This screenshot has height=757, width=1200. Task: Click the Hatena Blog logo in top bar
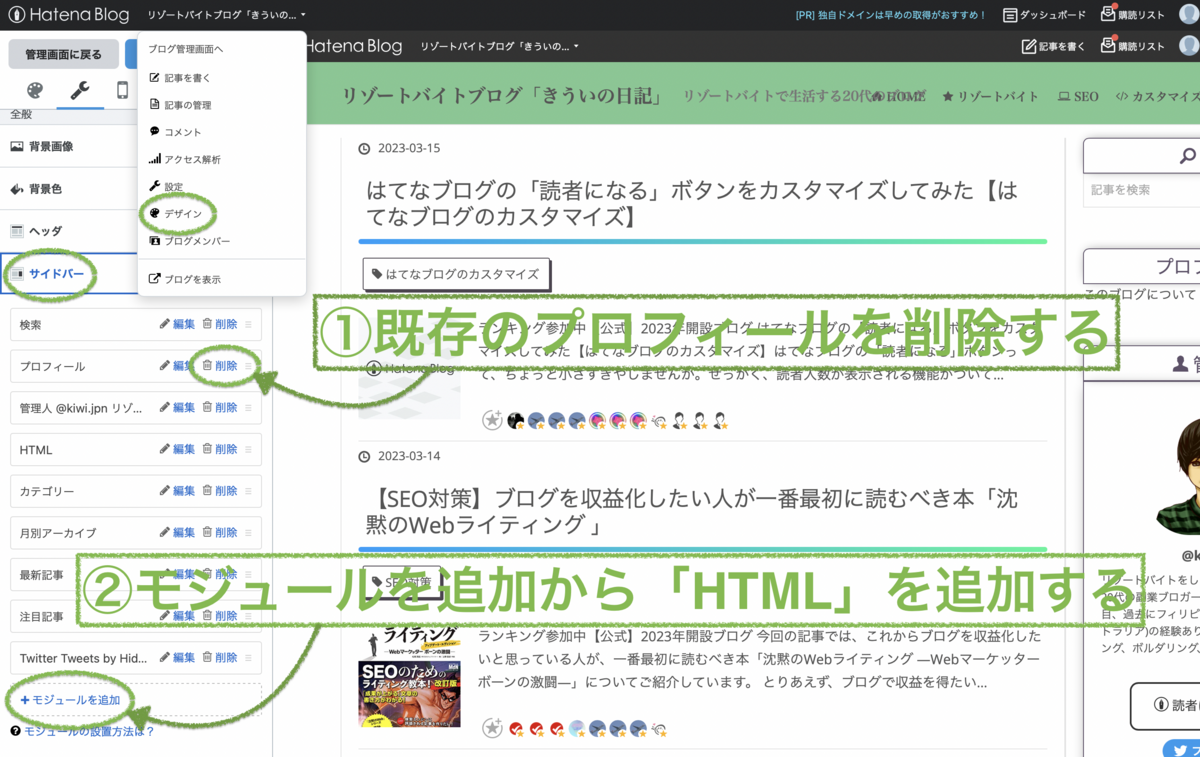(68, 15)
